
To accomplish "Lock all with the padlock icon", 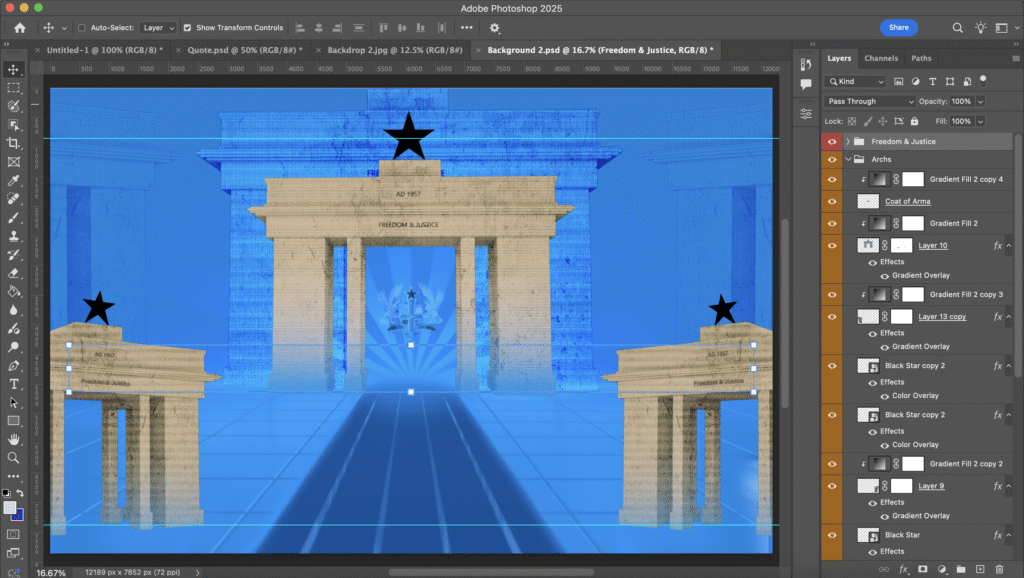I will pos(914,121).
